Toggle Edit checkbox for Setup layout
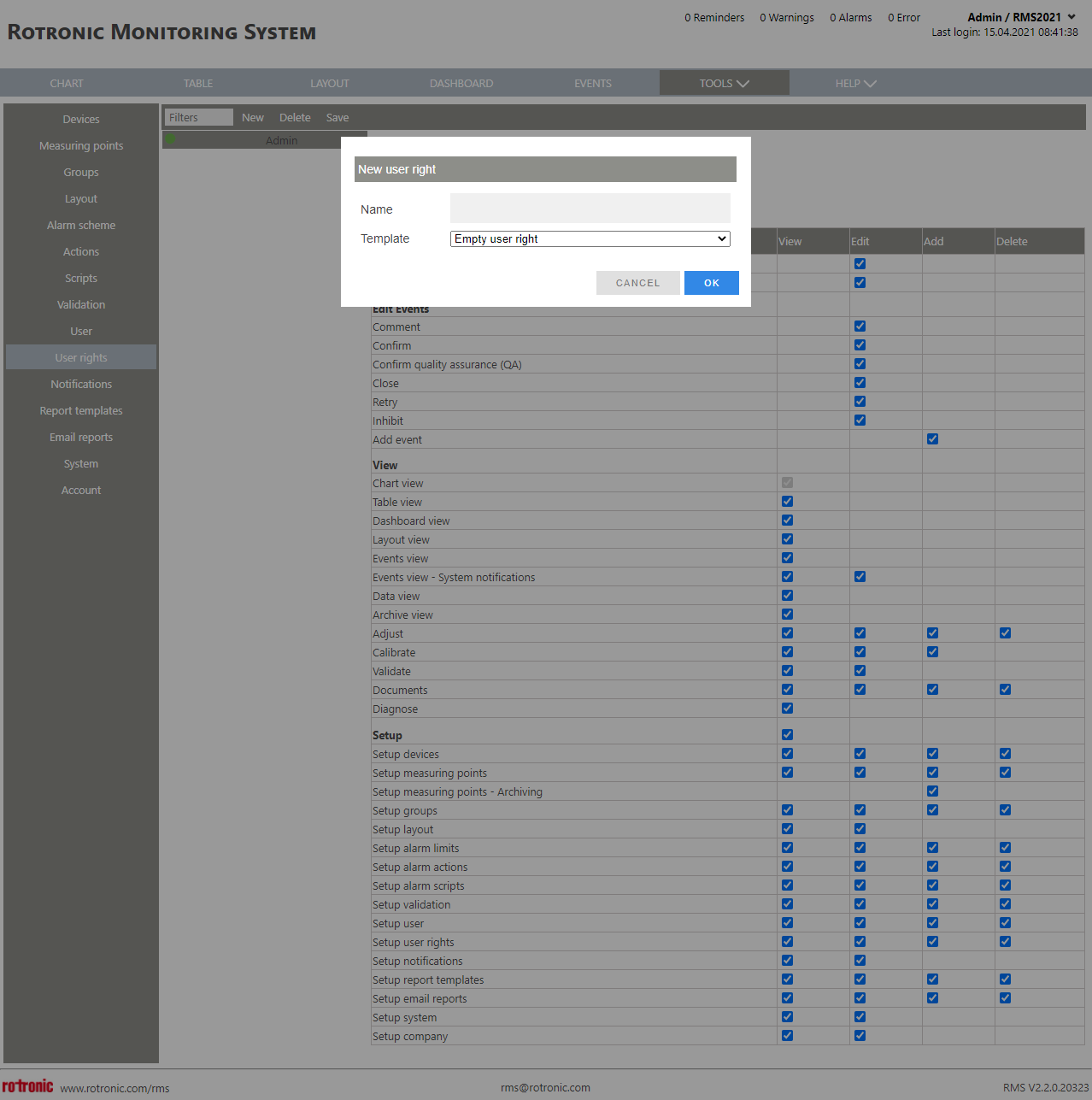1092x1100 pixels. (x=860, y=829)
